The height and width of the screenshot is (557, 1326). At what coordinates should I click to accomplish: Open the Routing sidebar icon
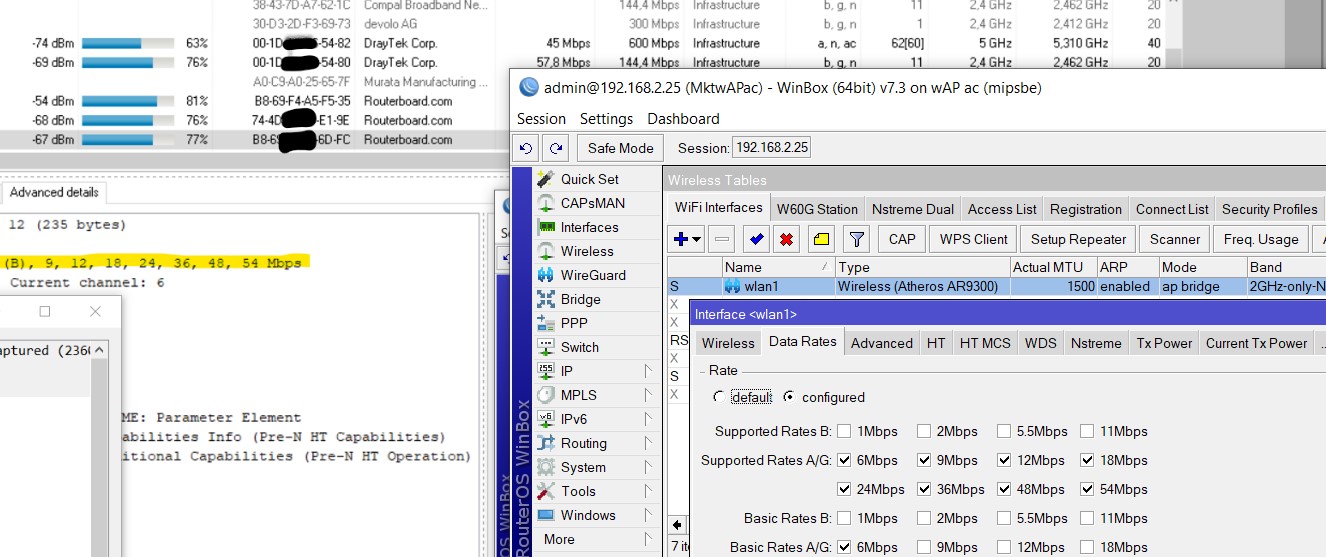pyautogui.click(x=545, y=443)
